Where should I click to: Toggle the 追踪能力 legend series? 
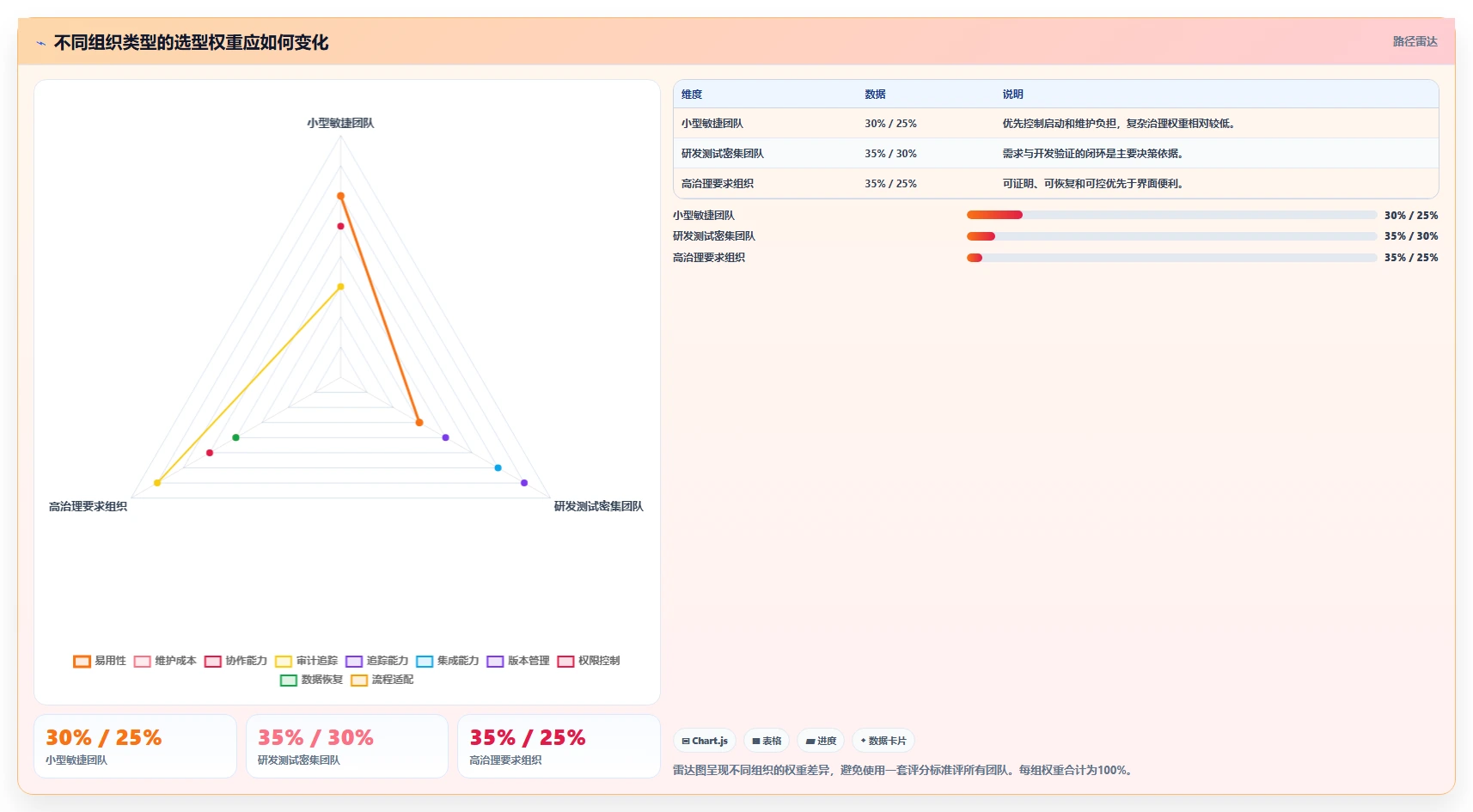376,661
